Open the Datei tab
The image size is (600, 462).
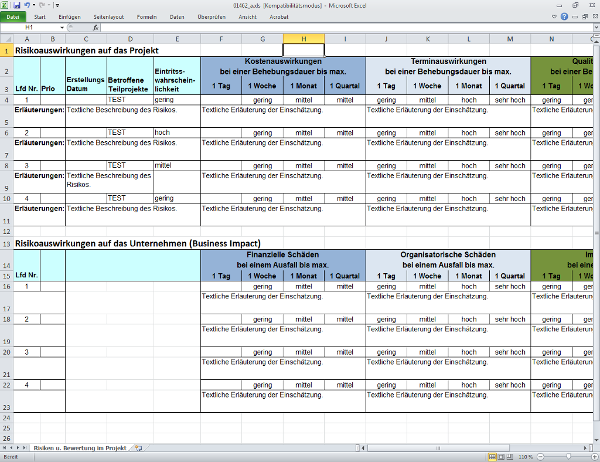tap(14, 18)
